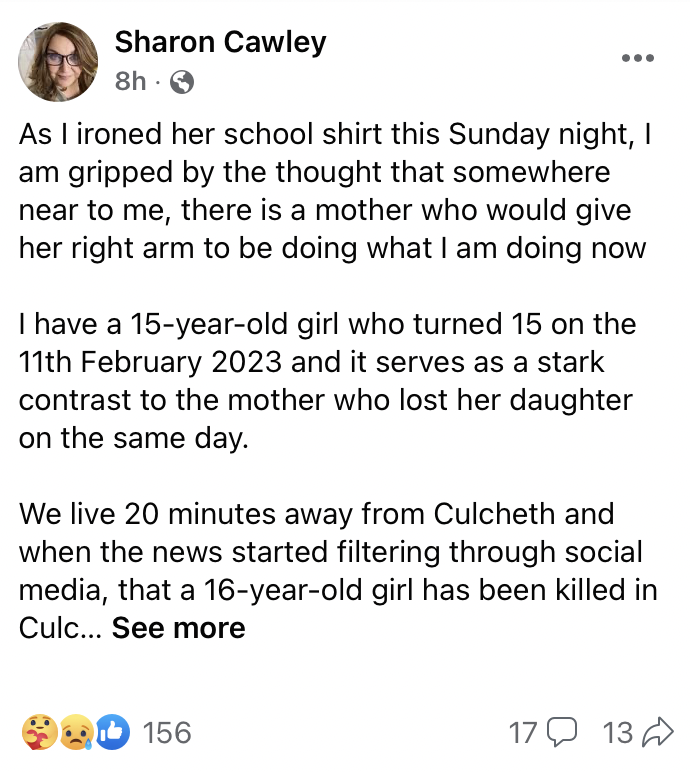Expand the post with See more
This screenshot has height=772, width=690.
(x=178, y=628)
